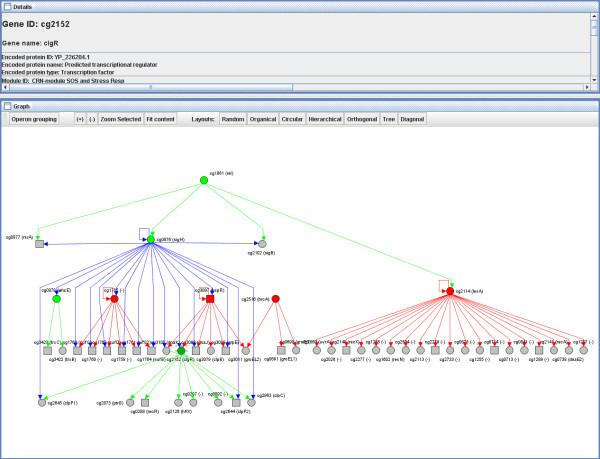Screen dimensions: 600x459
Task: Click the Details panel horizontal scrollbar
Action: pos(150,87)
